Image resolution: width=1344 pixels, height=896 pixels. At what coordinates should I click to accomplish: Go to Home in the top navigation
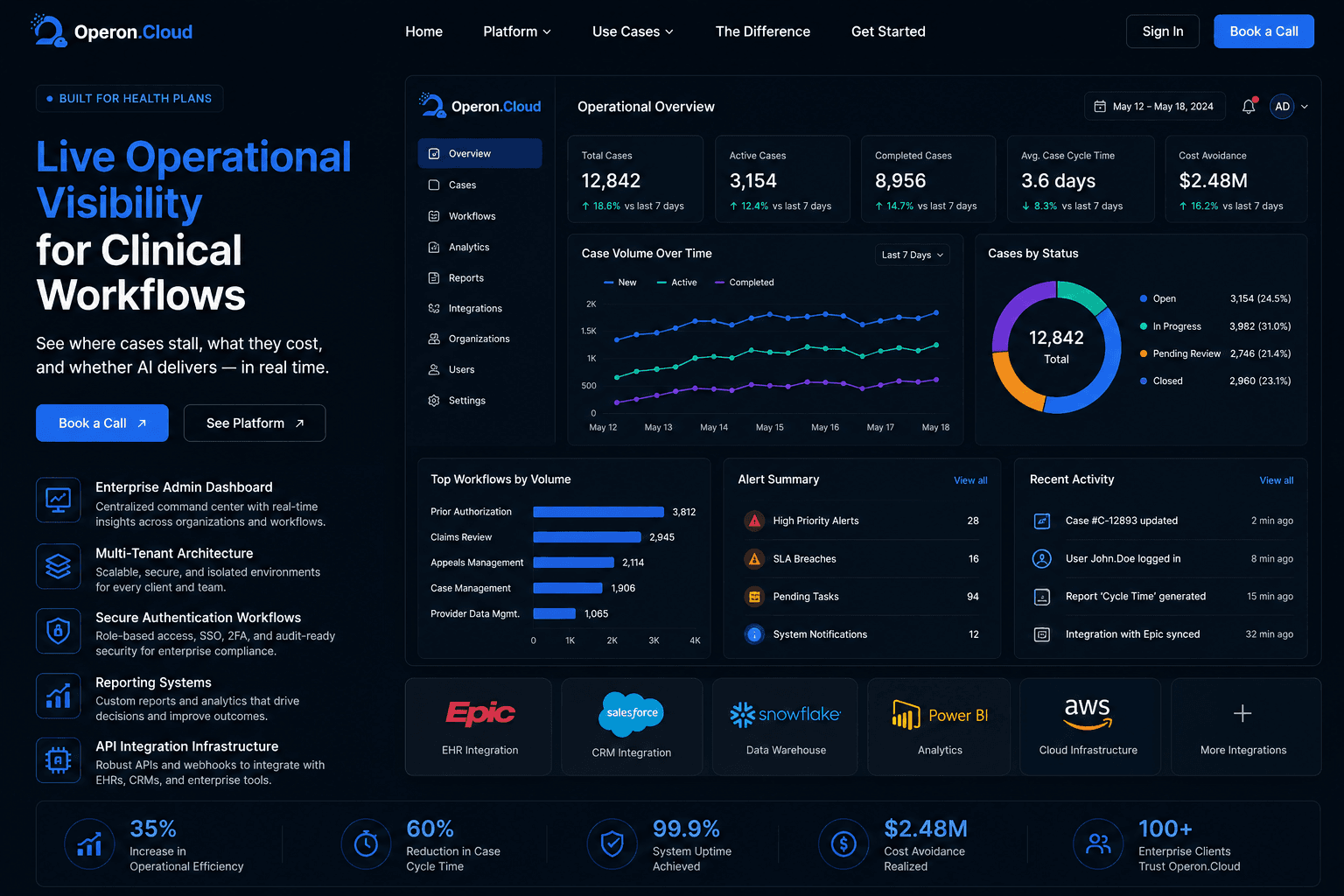tap(423, 31)
